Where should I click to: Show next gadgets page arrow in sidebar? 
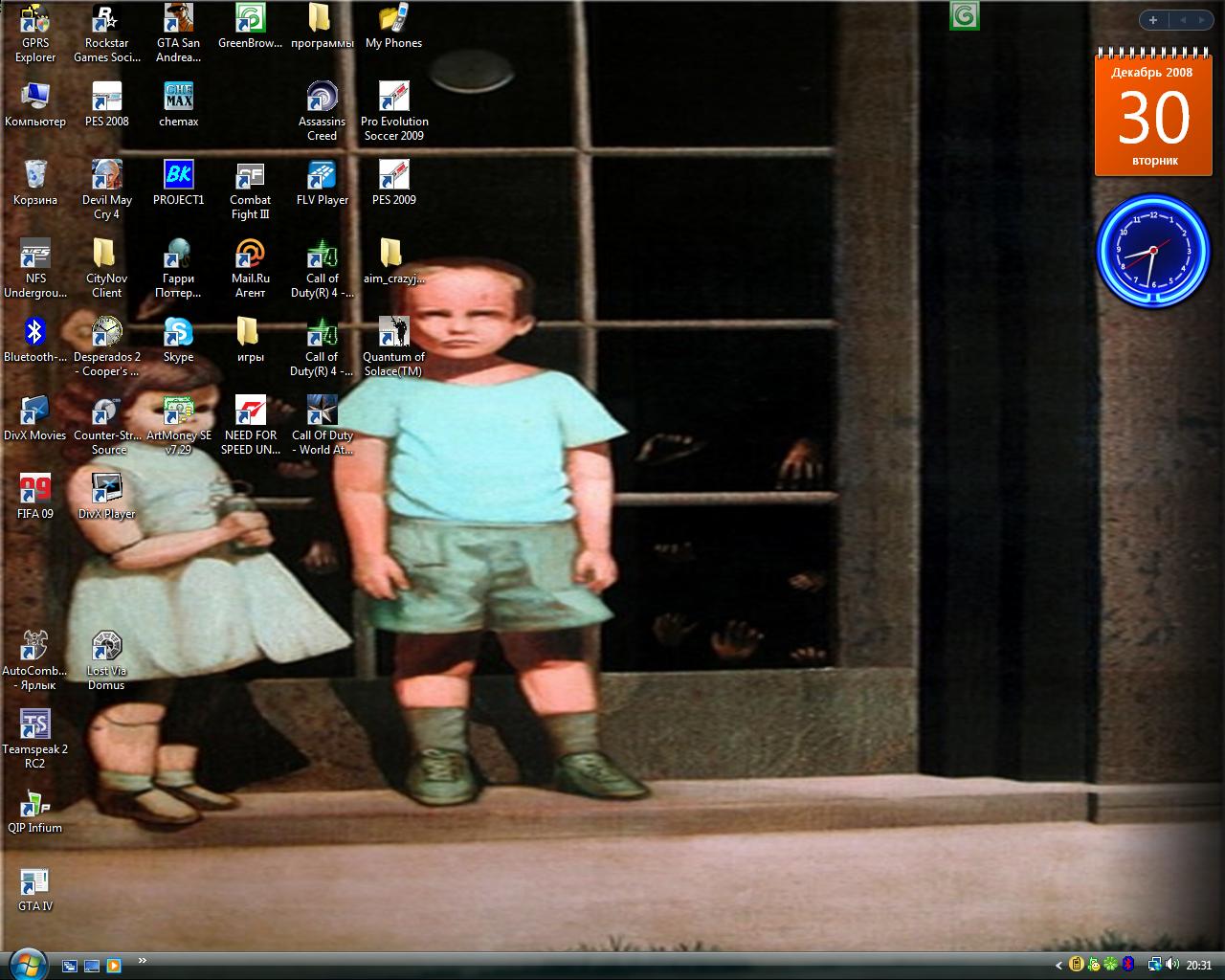tap(1203, 19)
